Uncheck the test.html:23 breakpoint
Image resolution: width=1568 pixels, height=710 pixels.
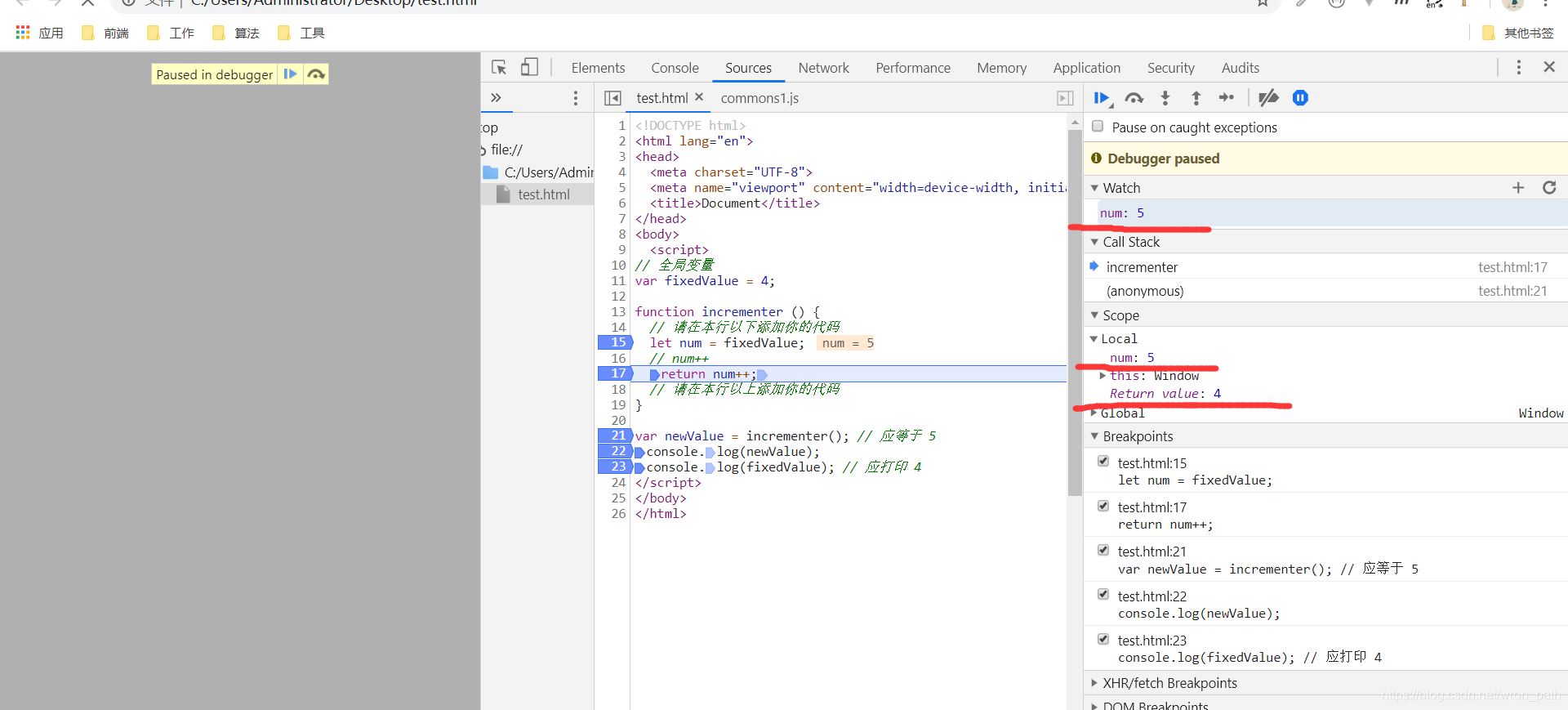(x=1103, y=639)
